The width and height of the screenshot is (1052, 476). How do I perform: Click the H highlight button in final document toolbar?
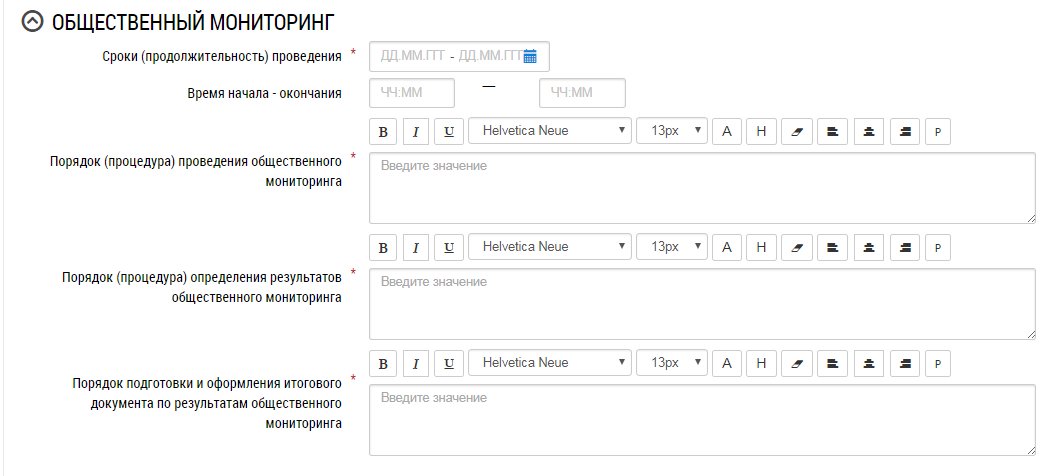click(761, 363)
